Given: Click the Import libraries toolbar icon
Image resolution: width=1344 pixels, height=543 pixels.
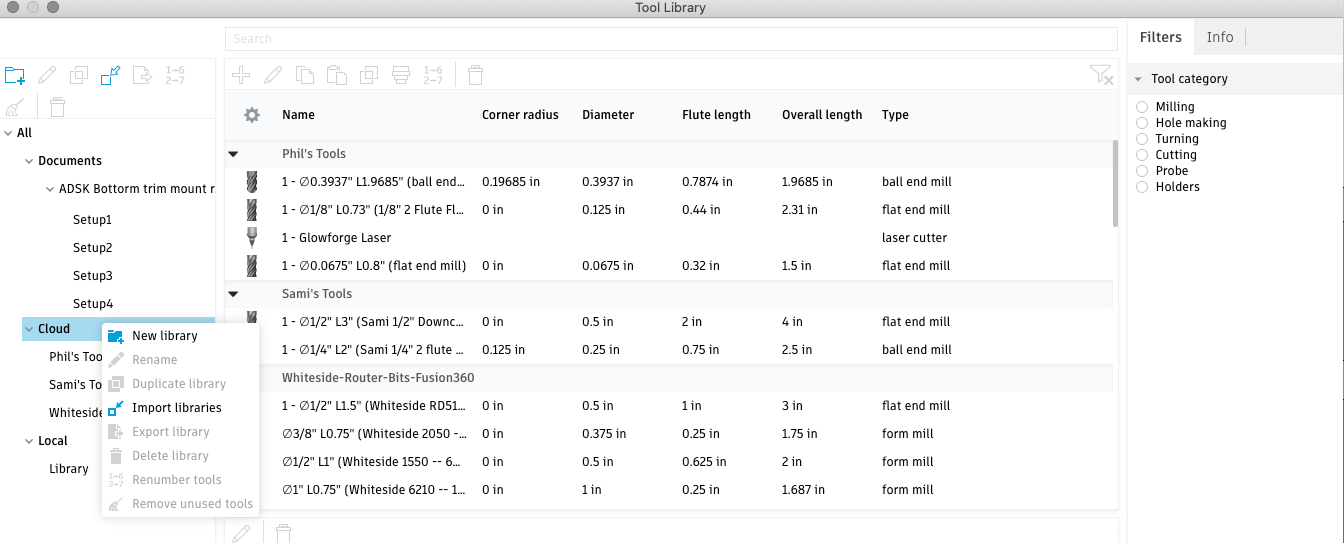Looking at the screenshot, I should (x=111, y=75).
